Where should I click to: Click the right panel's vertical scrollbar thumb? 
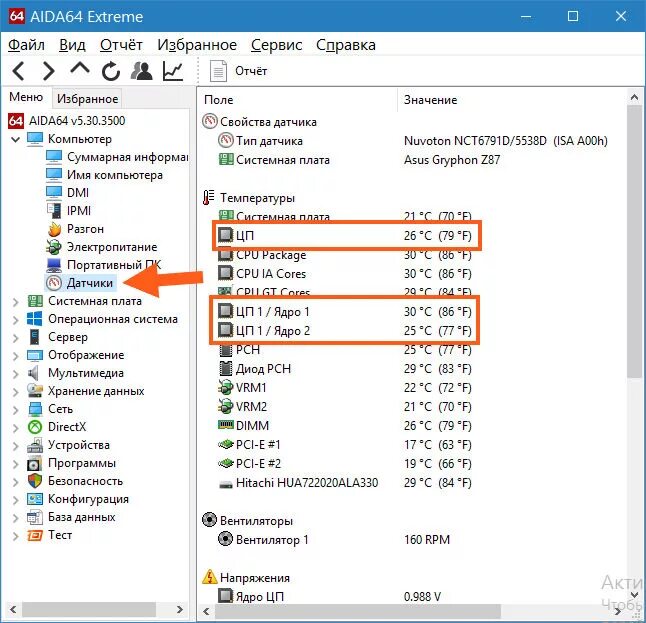634,241
